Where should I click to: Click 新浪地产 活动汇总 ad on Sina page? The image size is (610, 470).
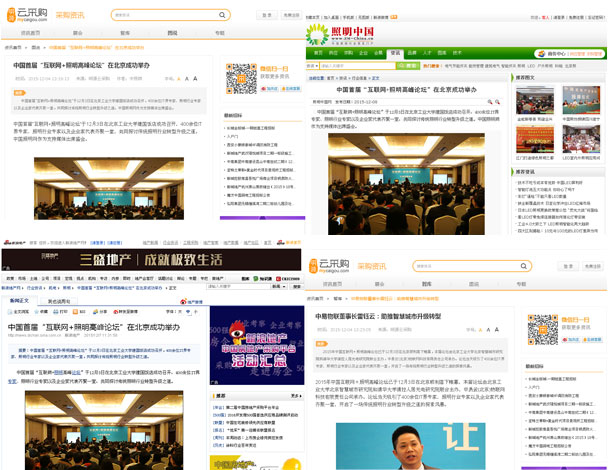(257, 345)
